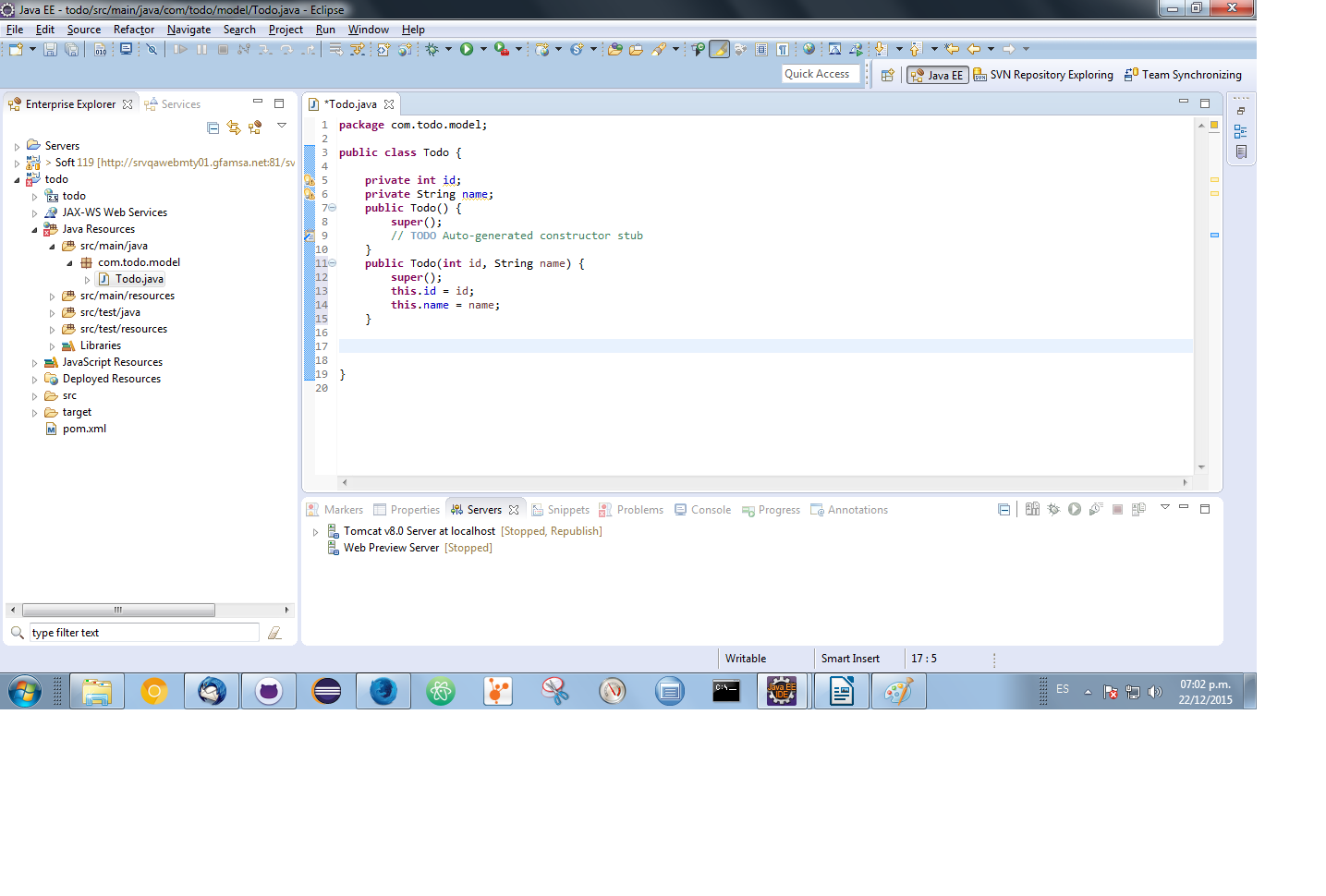The image size is (1326, 896).
Task: Open the Project menu
Action: click(286, 30)
